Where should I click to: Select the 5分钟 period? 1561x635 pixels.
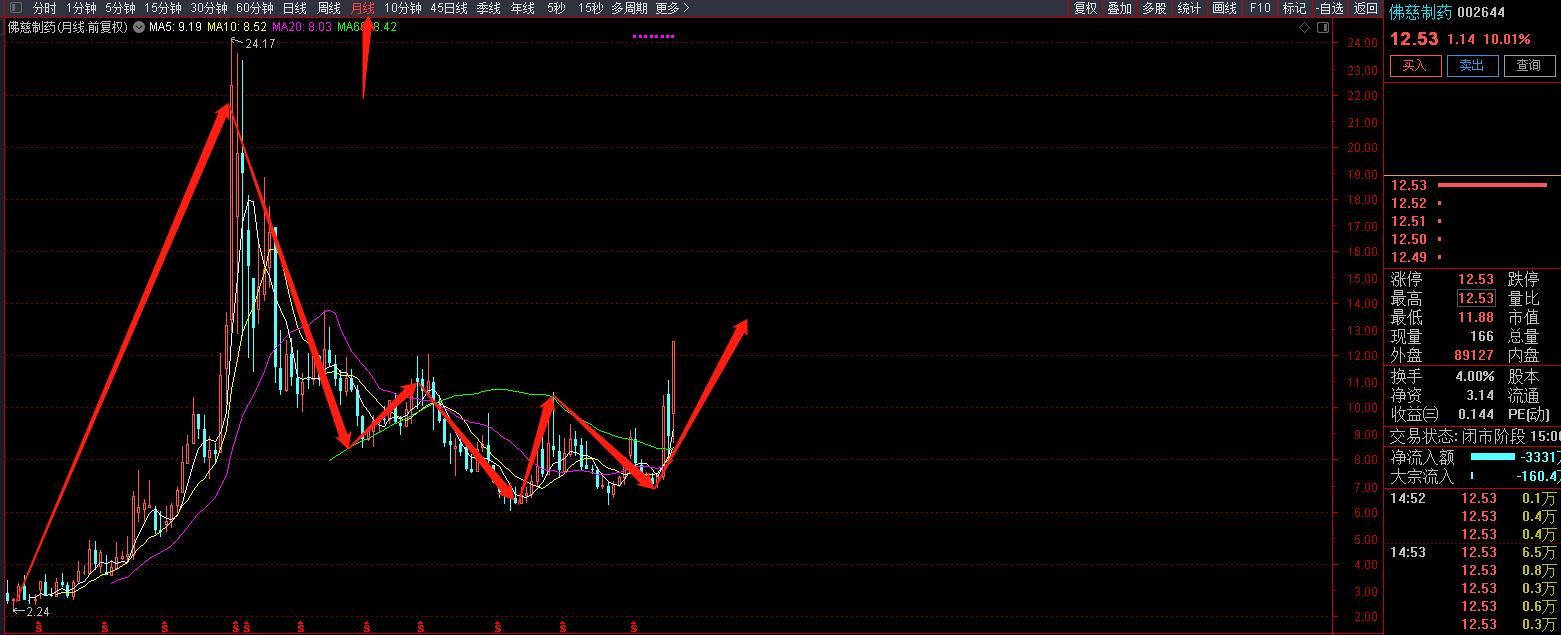click(120, 8)
